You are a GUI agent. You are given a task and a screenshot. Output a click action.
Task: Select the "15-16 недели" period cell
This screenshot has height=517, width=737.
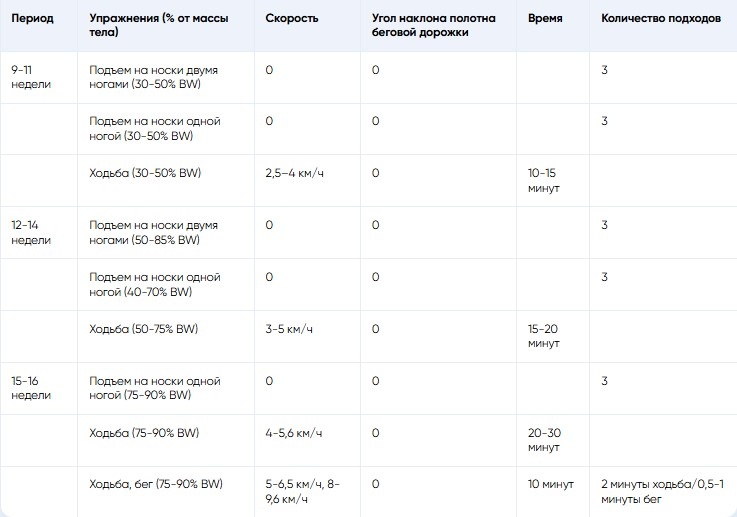click(33, 389)
